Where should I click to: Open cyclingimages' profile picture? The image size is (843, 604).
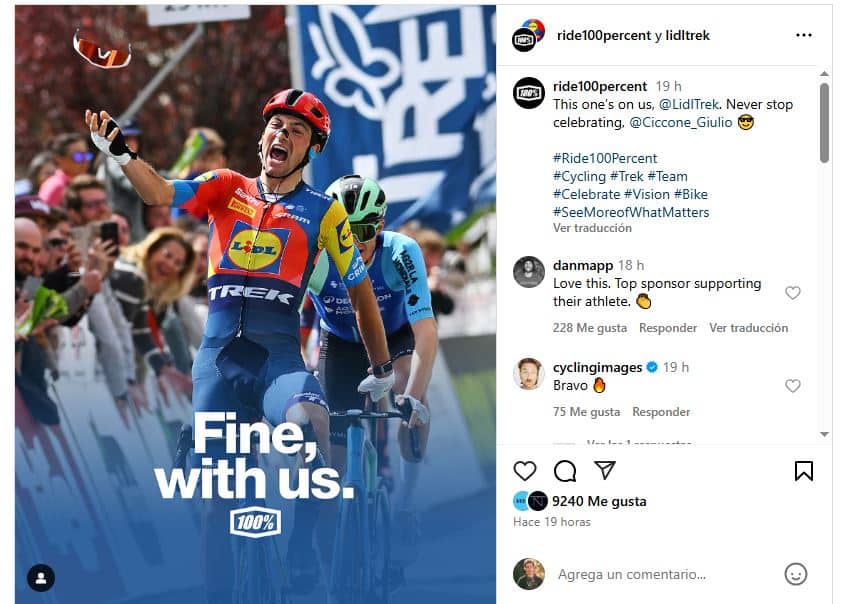pos(529,374)
